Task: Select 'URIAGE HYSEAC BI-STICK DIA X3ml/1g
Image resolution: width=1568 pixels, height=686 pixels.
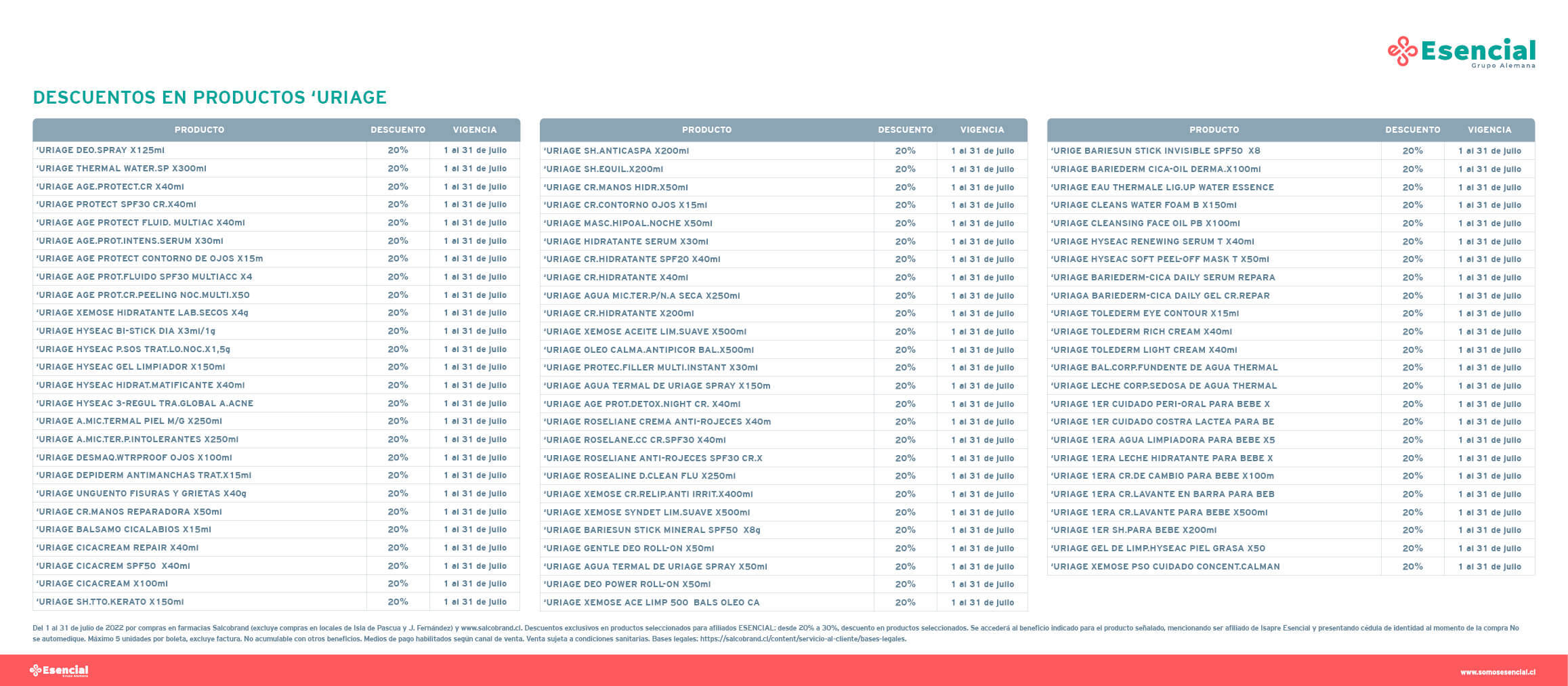Action: (x=276, y=331)
